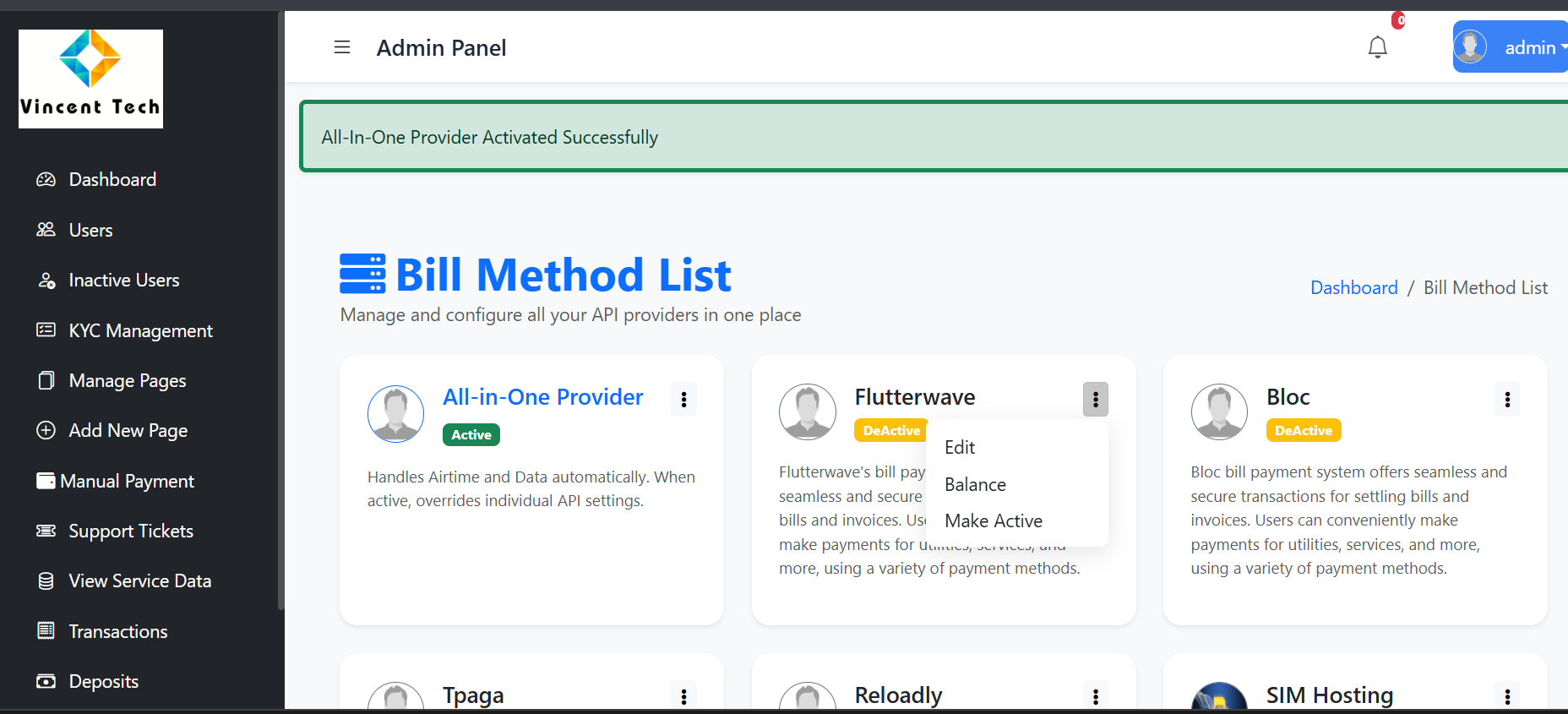This screenshot has width=1568, height=714.
Task: Select the Manage Pages icon
Action: point(47,380)
